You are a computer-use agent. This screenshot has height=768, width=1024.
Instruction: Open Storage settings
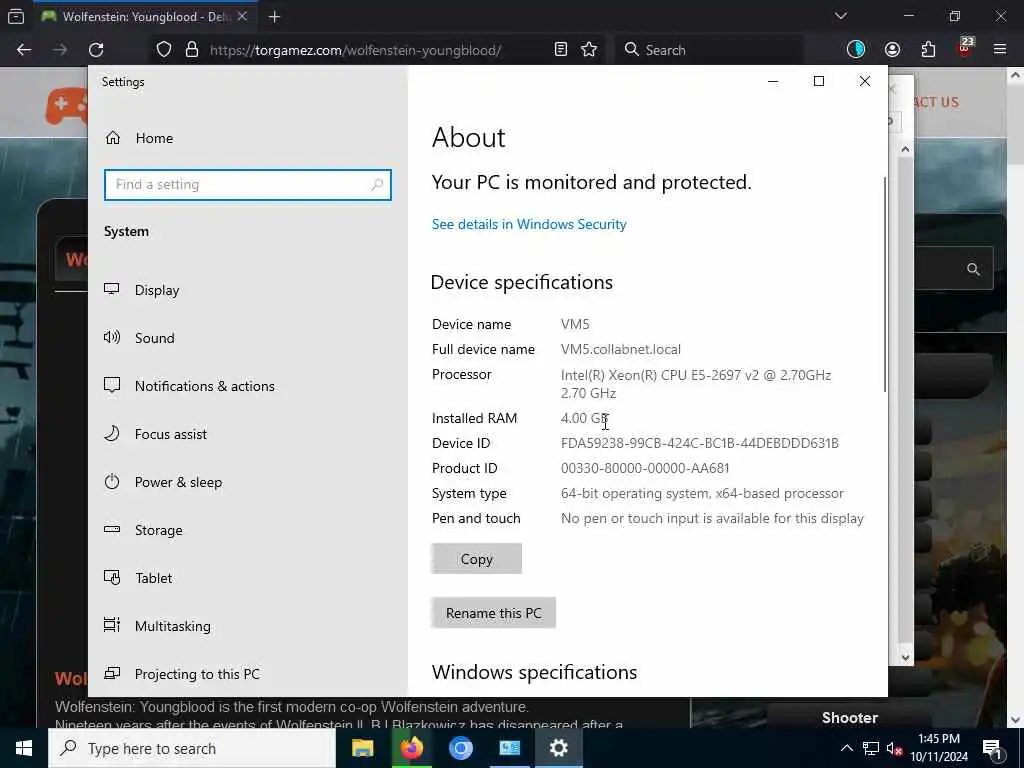coord(143,530)
